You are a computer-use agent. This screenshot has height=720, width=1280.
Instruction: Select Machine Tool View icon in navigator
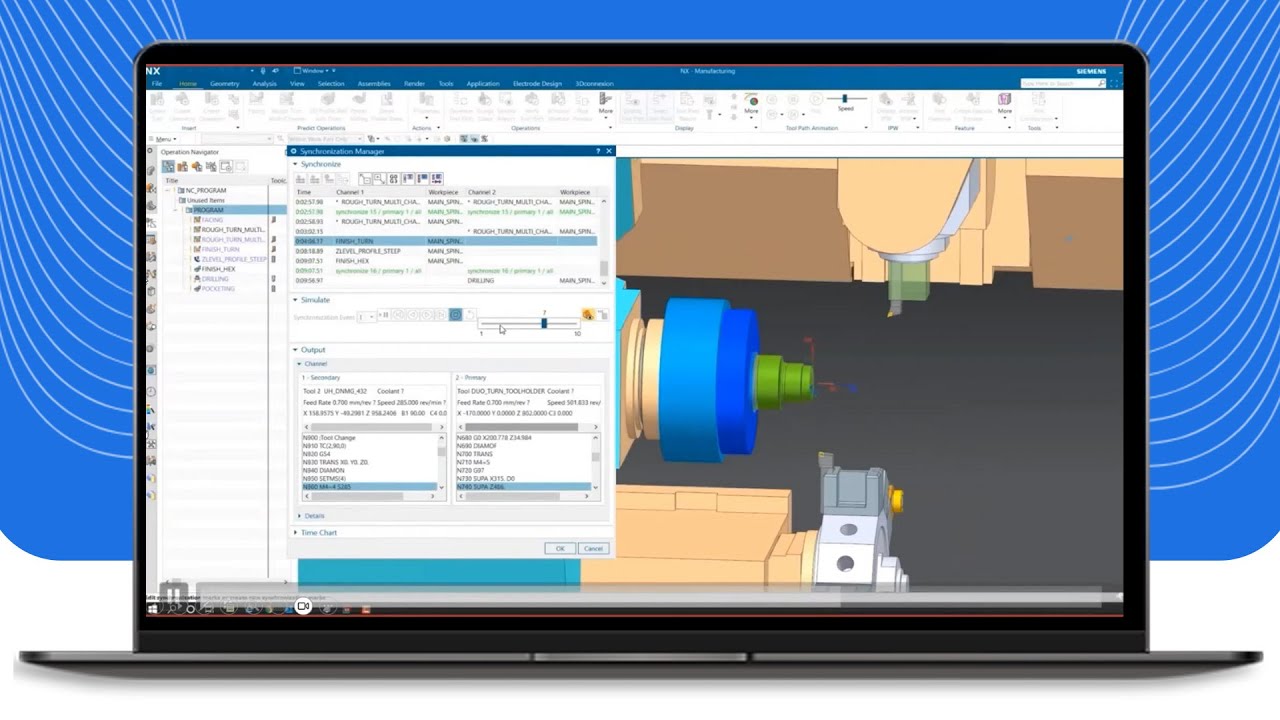182,166
